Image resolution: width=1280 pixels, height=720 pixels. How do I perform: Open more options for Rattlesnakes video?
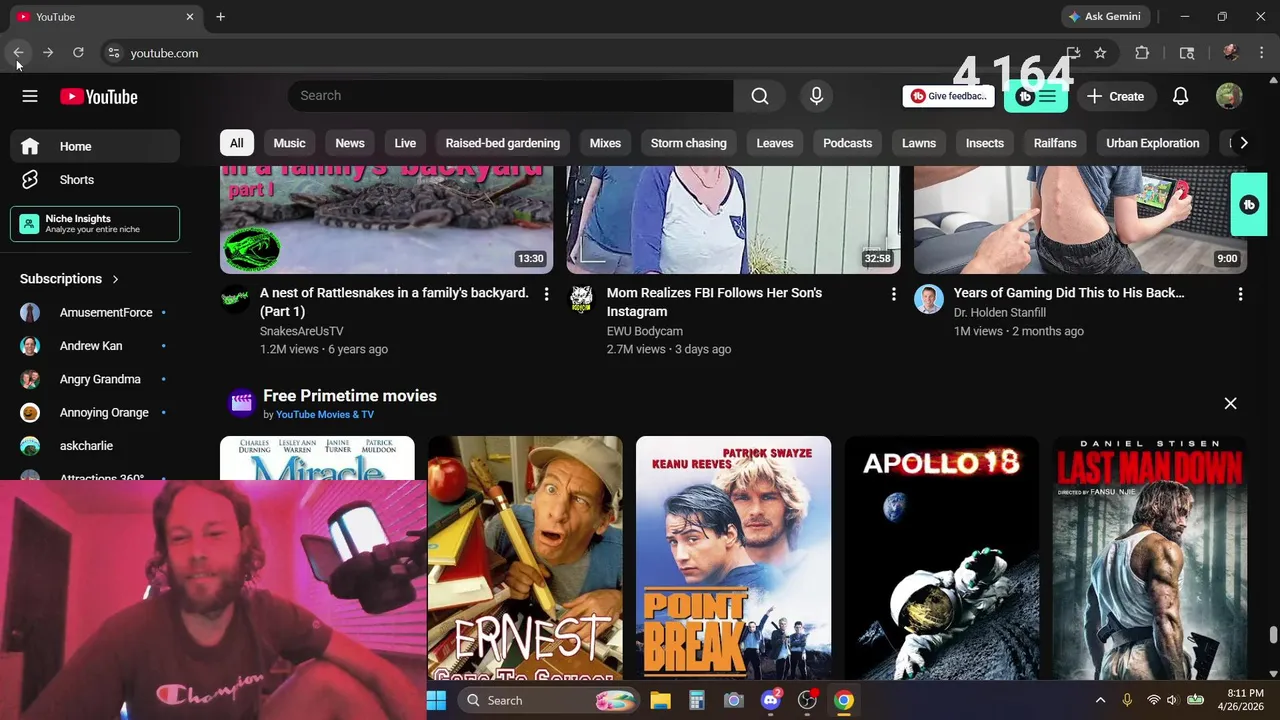[546, 294]
